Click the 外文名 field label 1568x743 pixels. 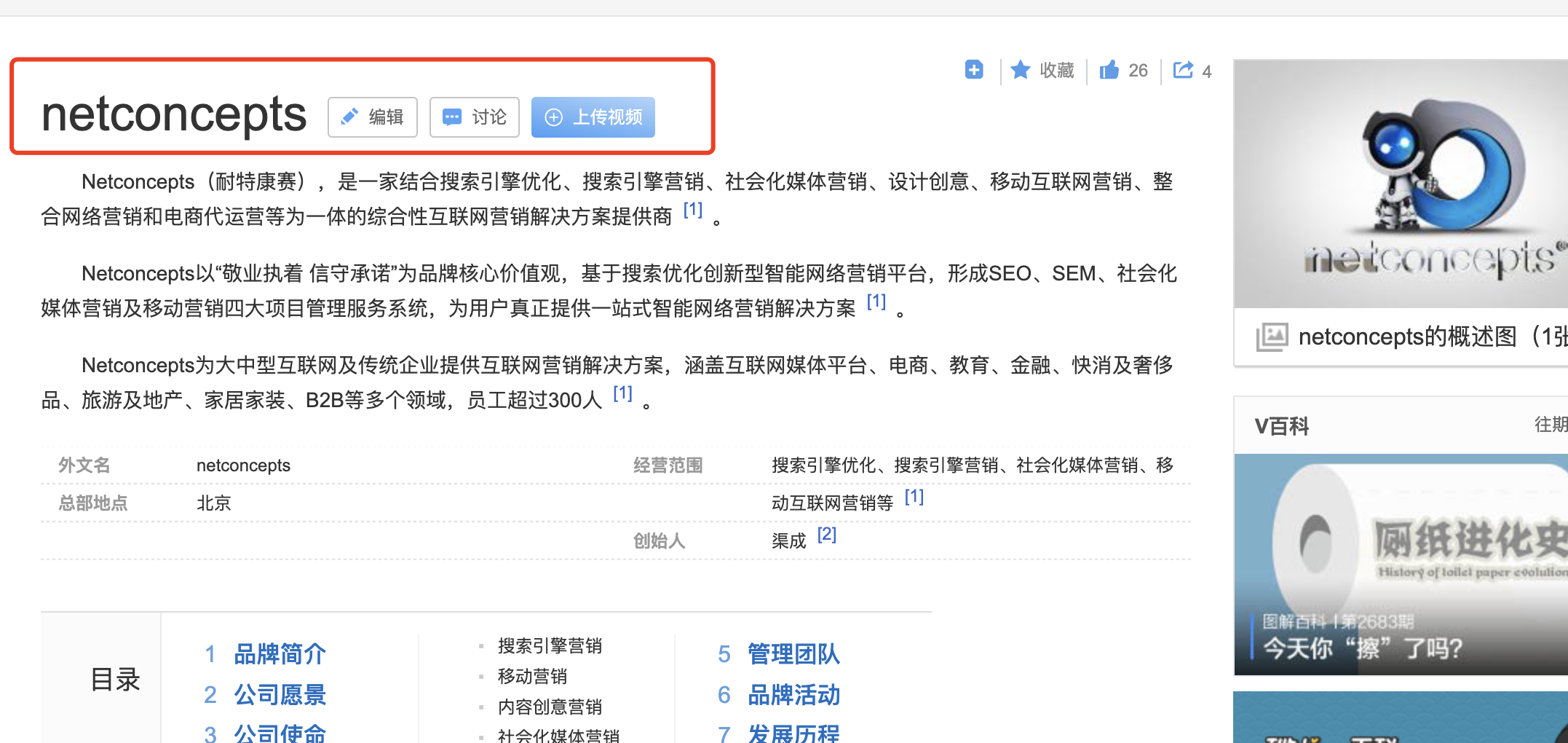tap(84, 465)
